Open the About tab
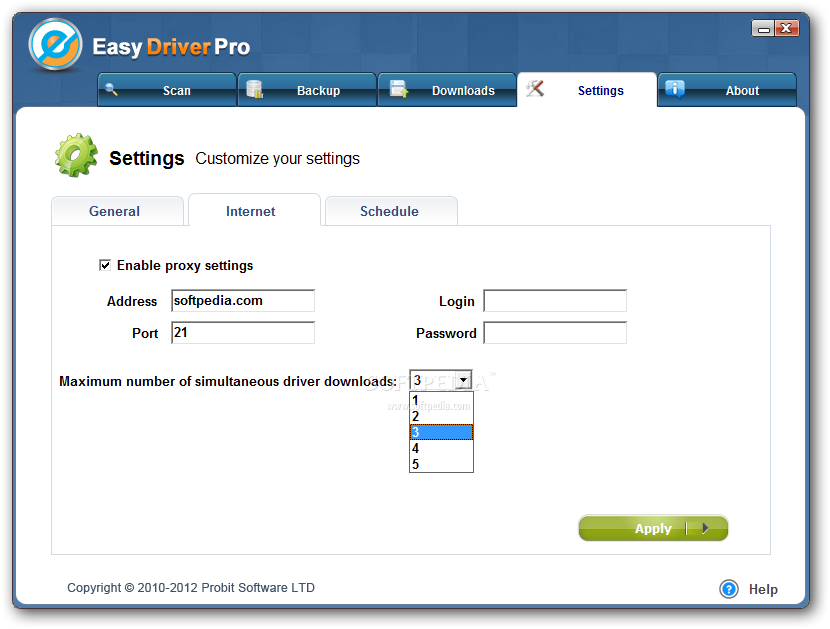 727,90
